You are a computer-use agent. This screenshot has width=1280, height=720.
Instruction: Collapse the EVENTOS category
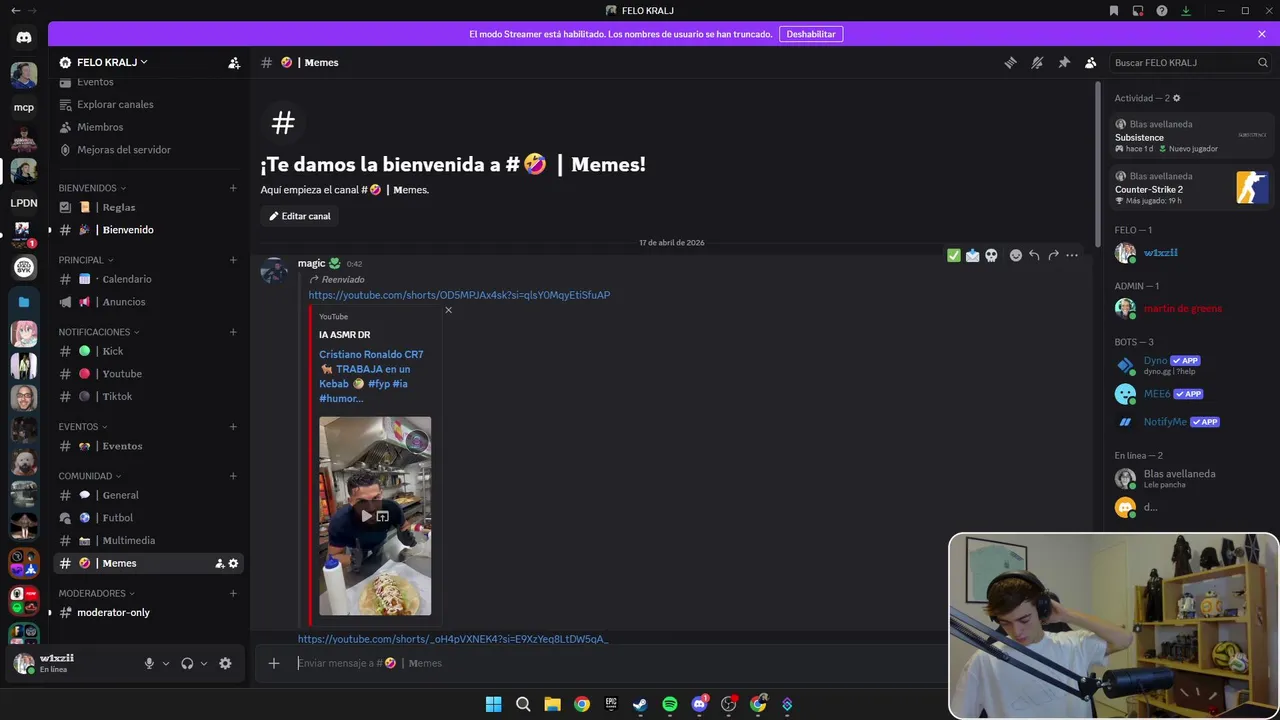click(82, 427)
